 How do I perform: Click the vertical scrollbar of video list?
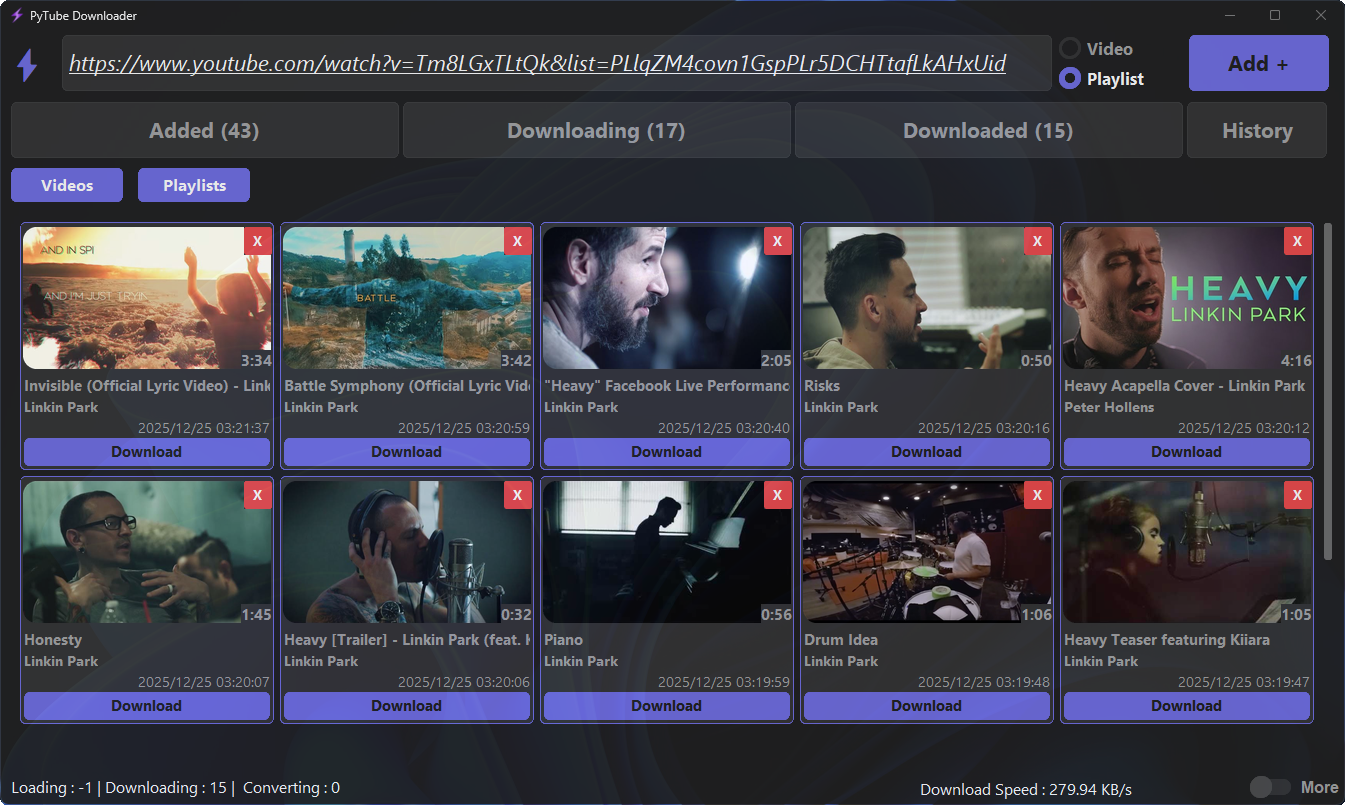tap(1328, 391)
